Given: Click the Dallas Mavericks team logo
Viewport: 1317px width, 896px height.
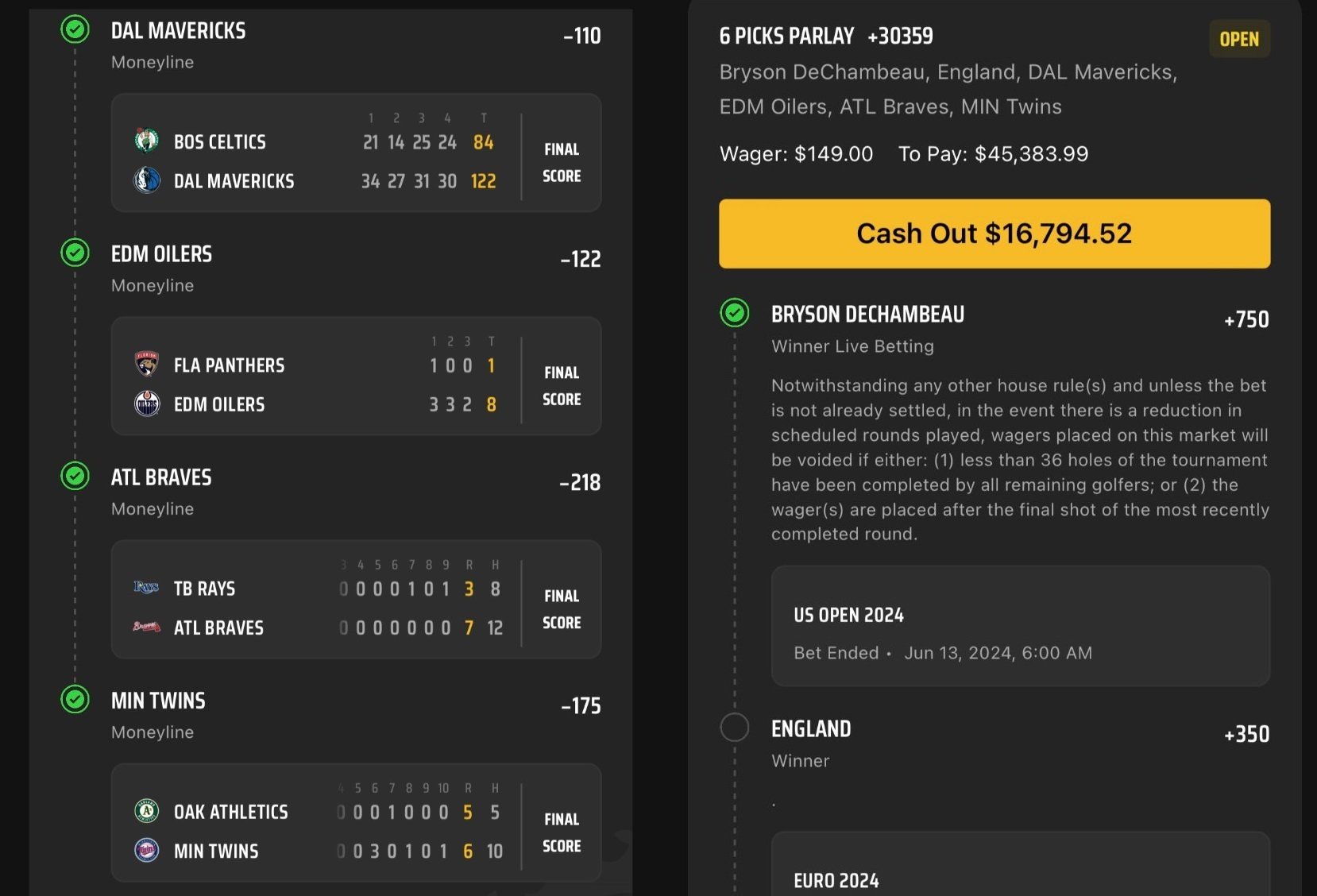Looking at the screenshot, I should point(147,180).
